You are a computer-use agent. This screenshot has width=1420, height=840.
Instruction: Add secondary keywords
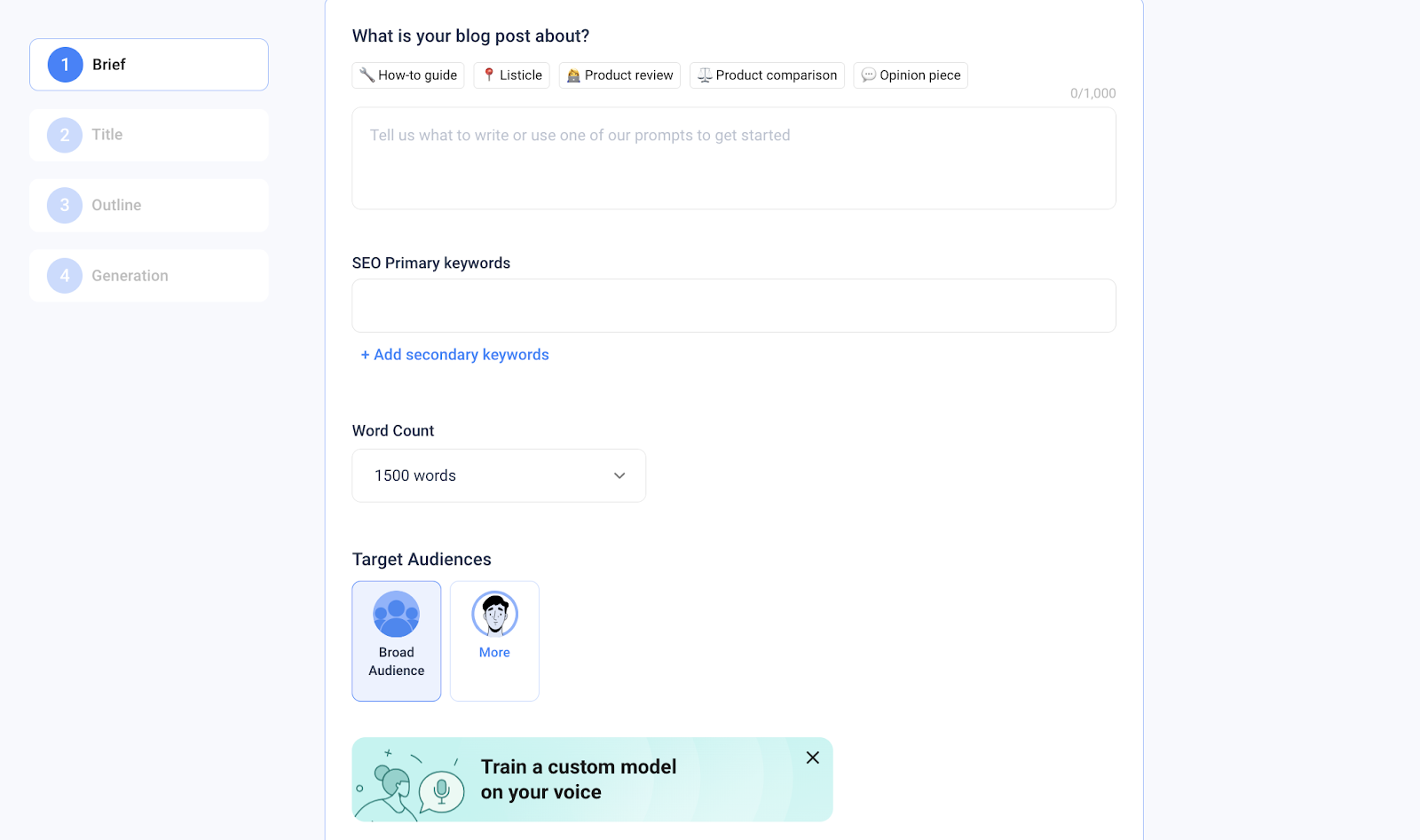454,354
